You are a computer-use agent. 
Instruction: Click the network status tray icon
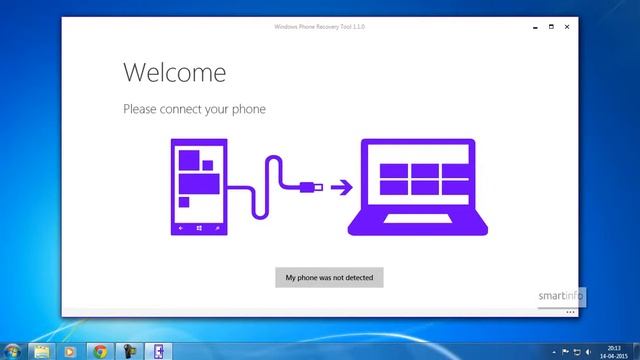tap(577, 351)
